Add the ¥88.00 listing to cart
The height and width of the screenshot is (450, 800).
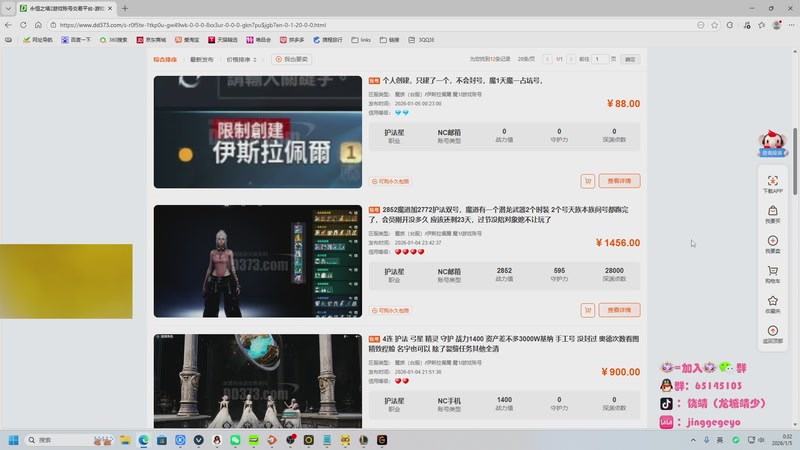pos(588,181)
